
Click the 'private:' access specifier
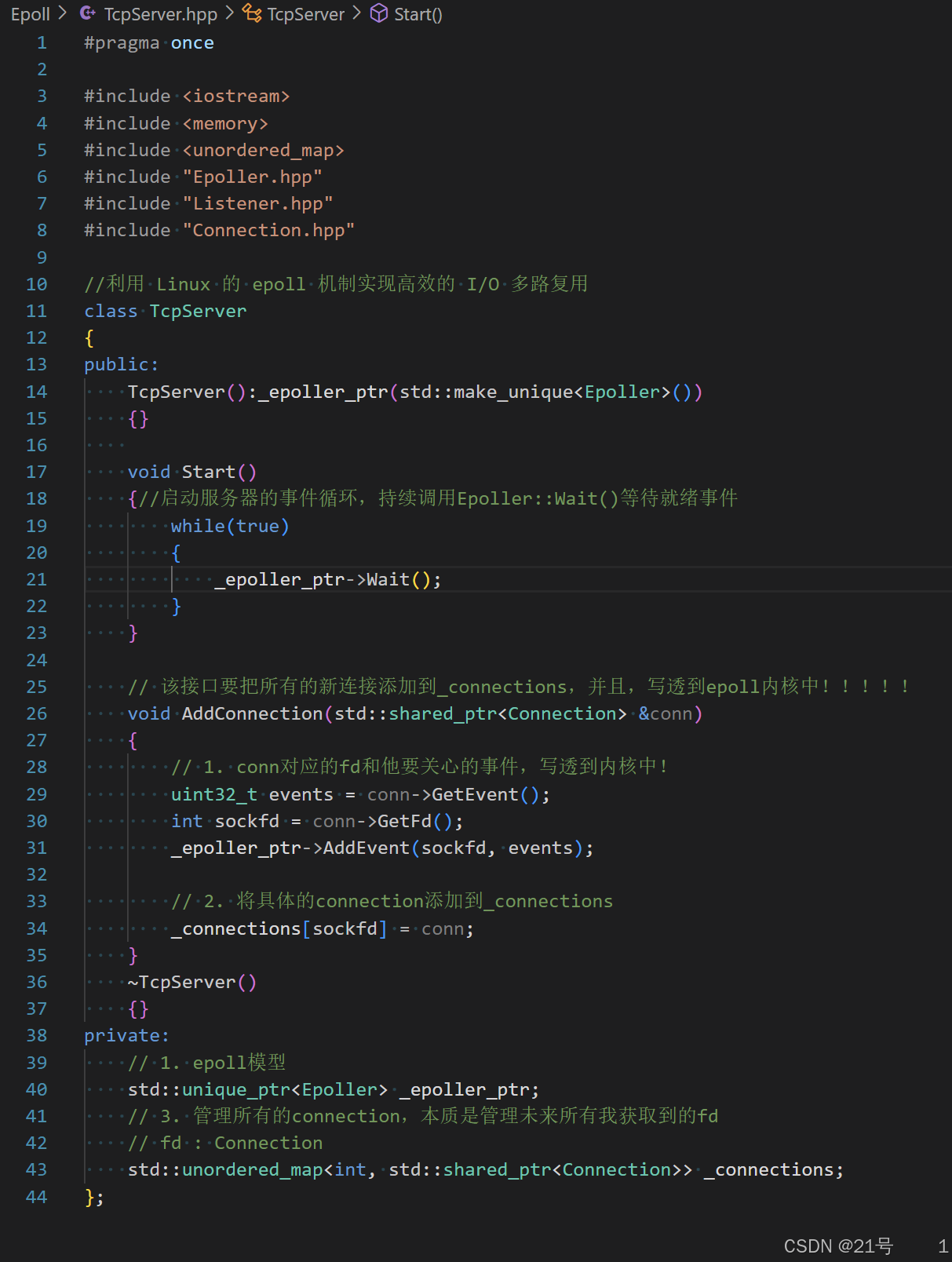pyautogui.click(x=127, y=1036)
